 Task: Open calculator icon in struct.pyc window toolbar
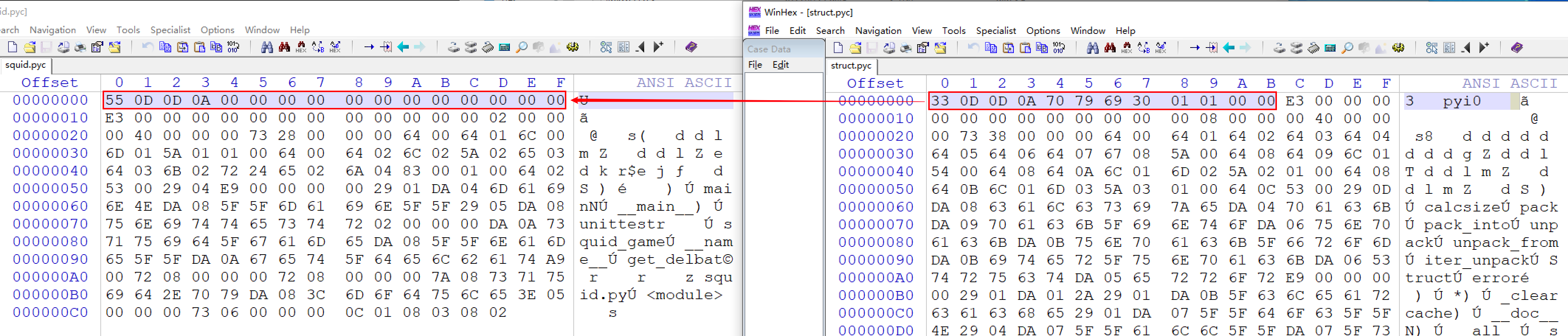(x=1331, y=48)
